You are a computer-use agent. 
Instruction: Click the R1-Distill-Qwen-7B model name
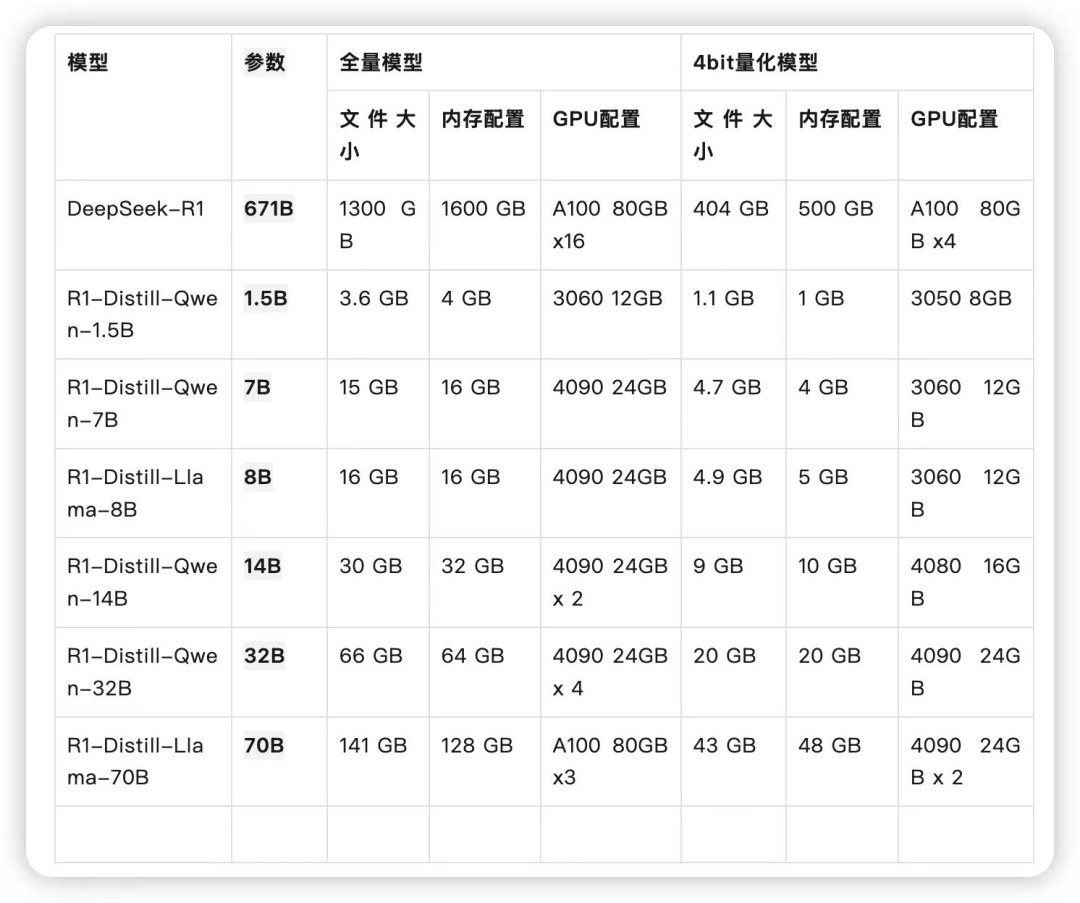click(143, 404)
